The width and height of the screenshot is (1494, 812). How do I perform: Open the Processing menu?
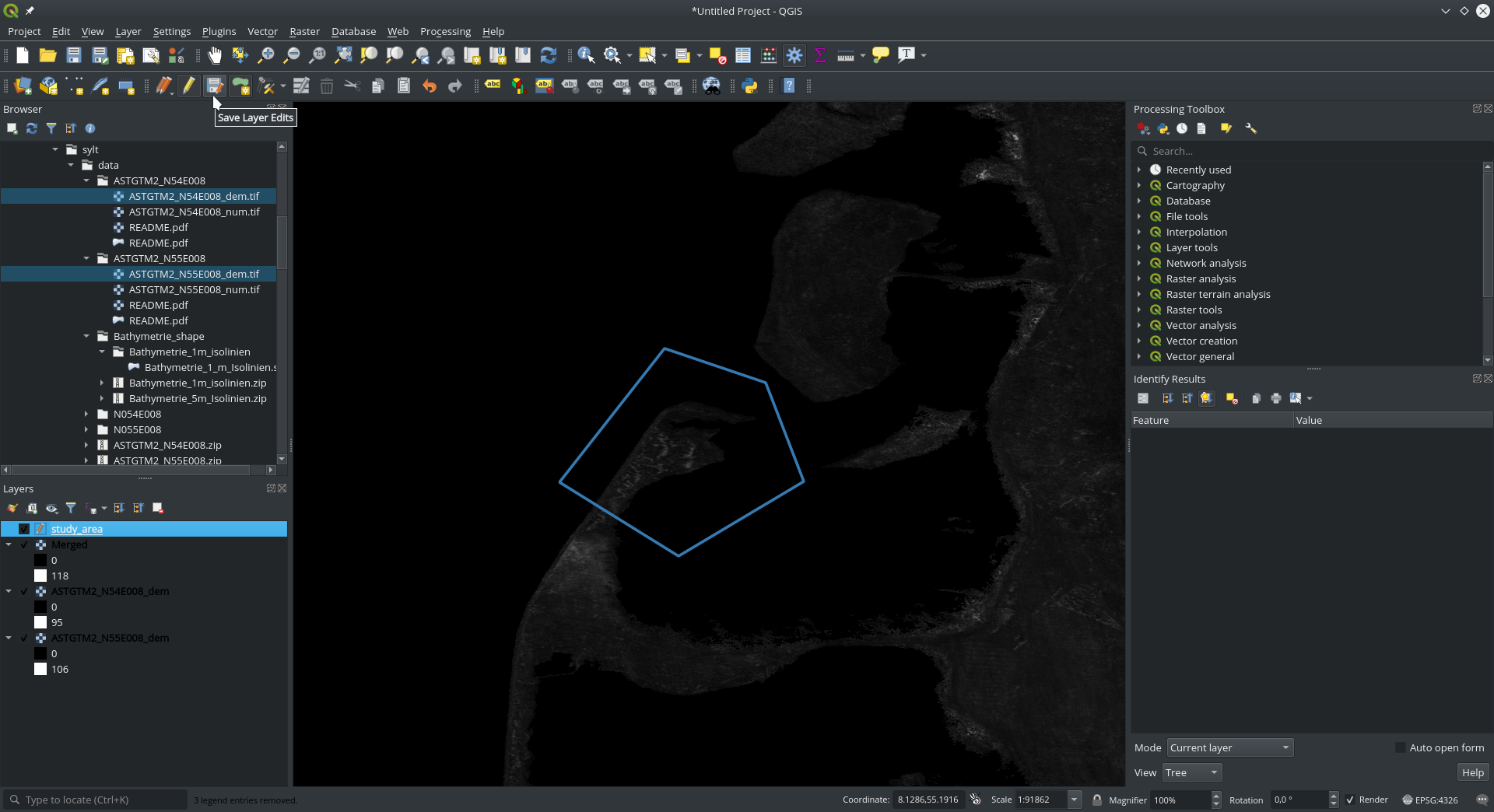(444, 31)
